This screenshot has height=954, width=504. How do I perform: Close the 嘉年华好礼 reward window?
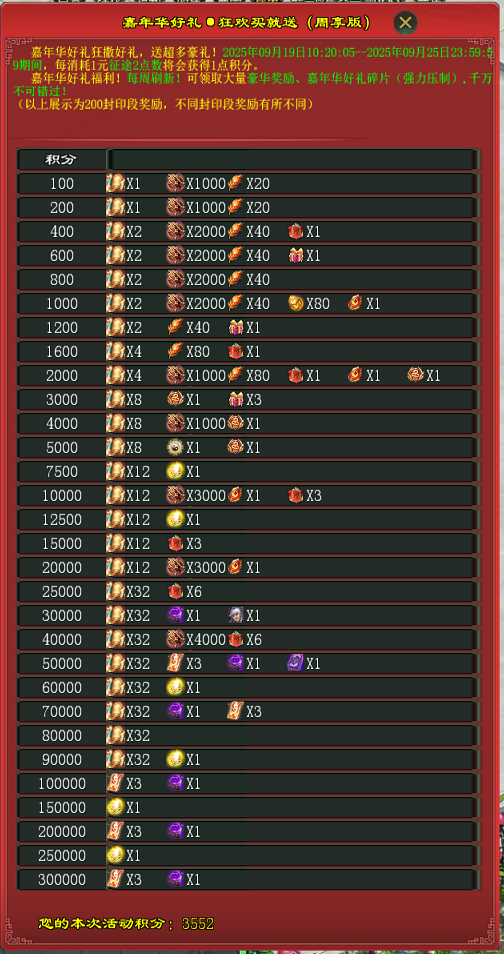coord(405,23)
